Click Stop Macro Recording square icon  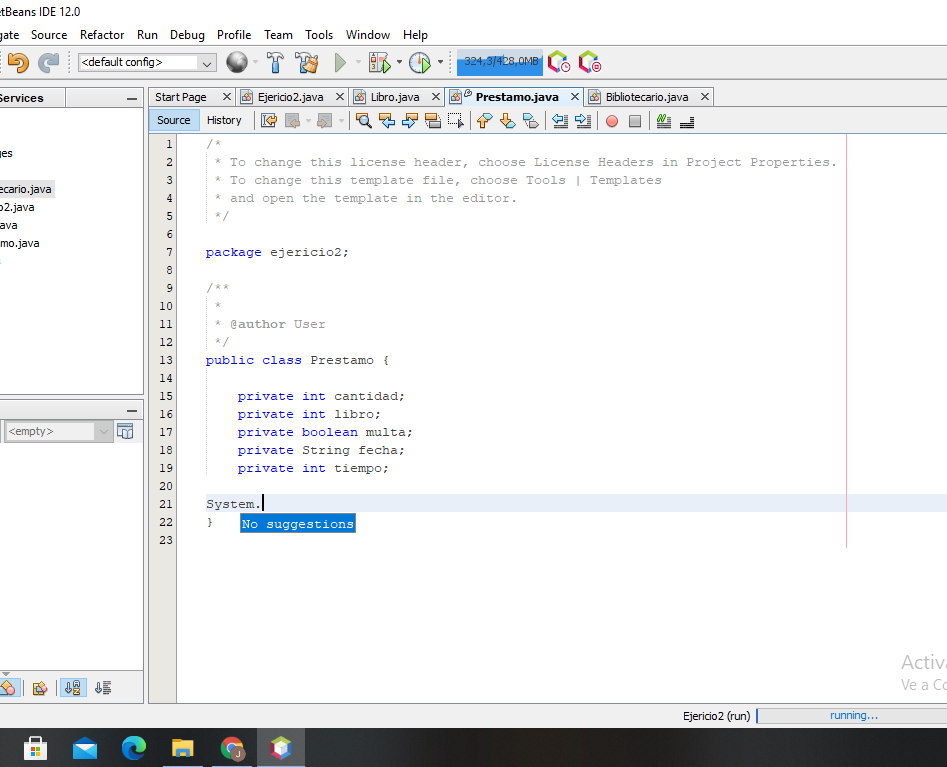[635, 121]
